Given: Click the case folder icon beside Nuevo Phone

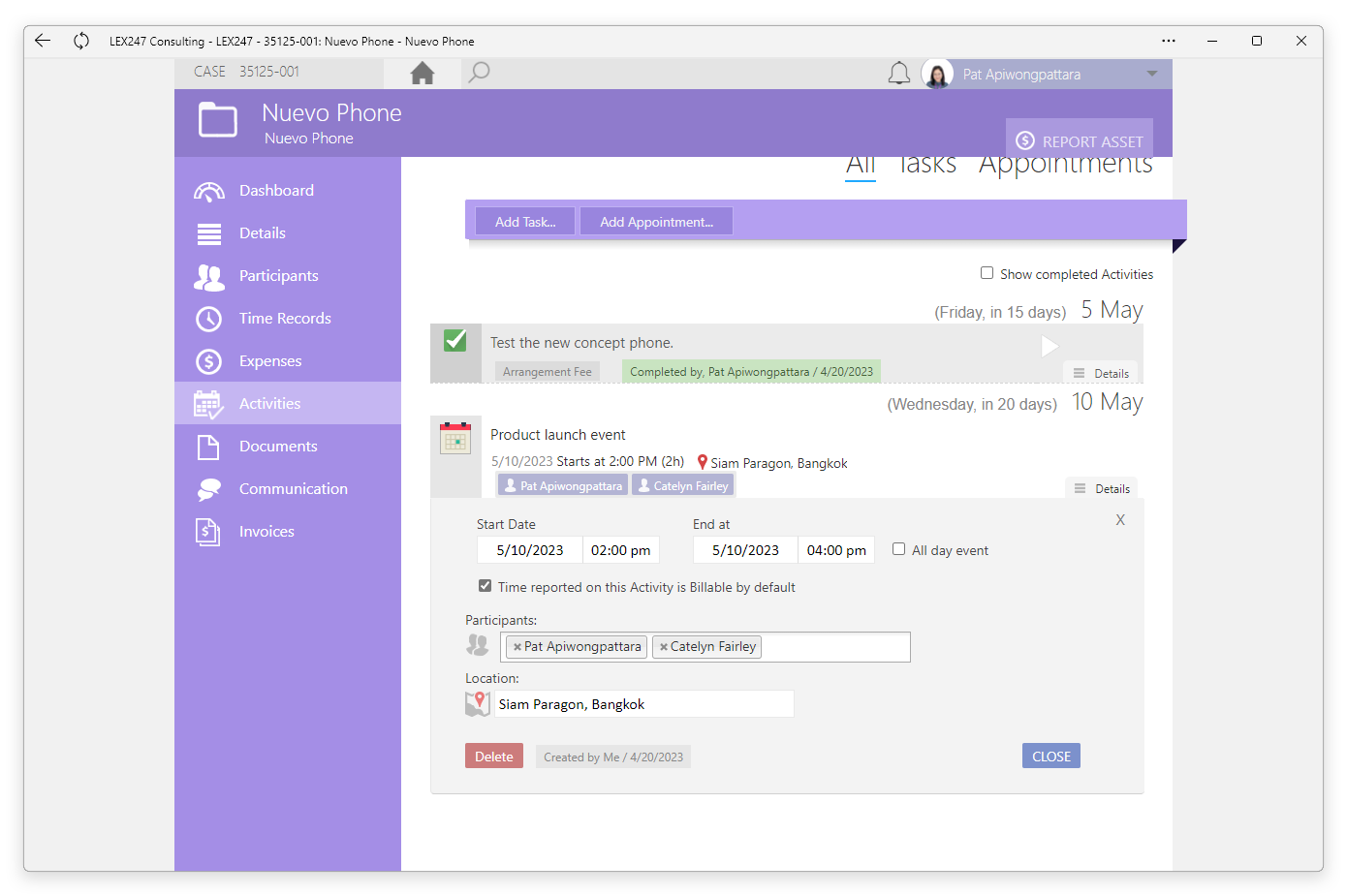Looking at the screenshot, I should pyautogui.click(x=218, y=120).
